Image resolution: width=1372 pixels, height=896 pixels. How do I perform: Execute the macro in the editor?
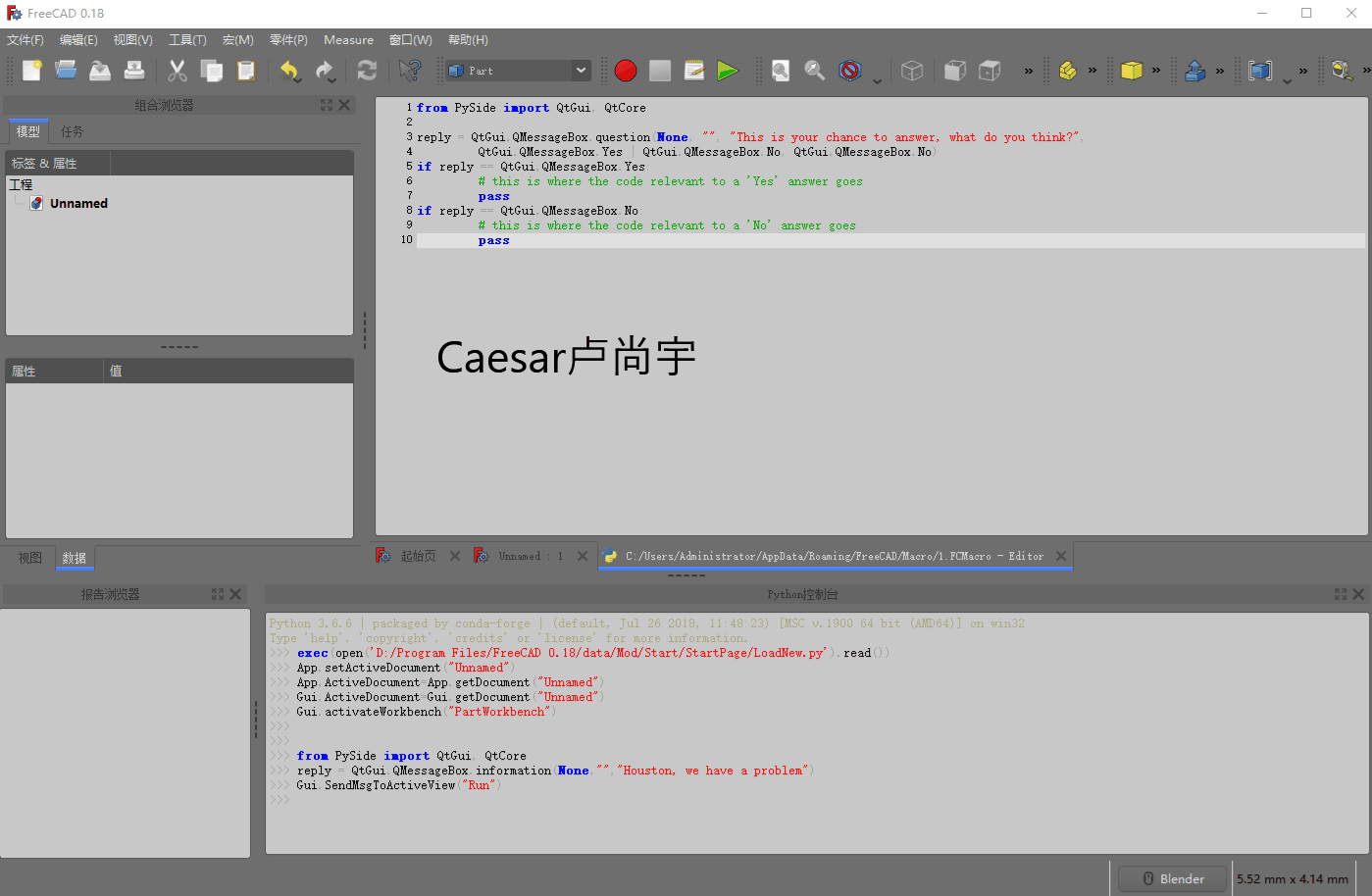[x=727, y=70]
